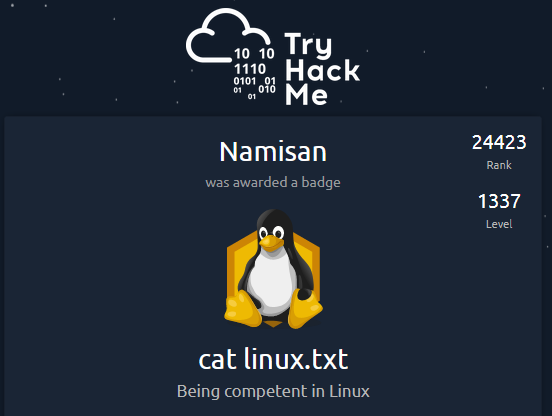Click the penguin's left yellow foot
This screenshot has height=416, width=552.
(x=243, y=308)
